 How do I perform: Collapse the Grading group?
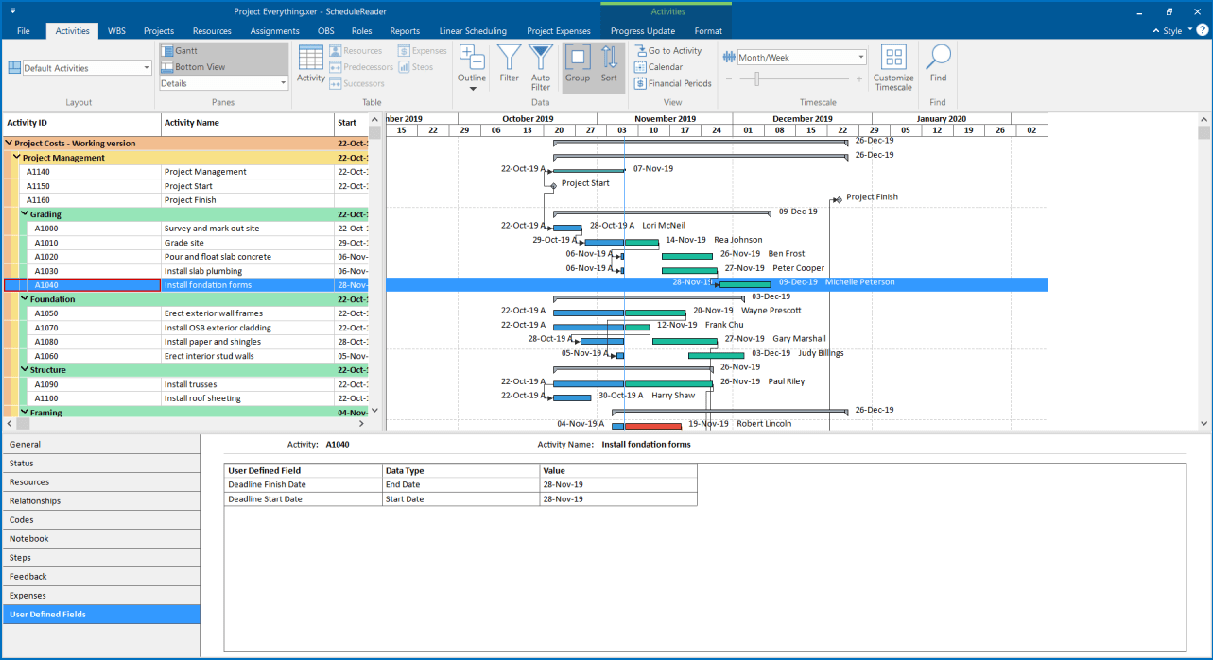point(24,214)
